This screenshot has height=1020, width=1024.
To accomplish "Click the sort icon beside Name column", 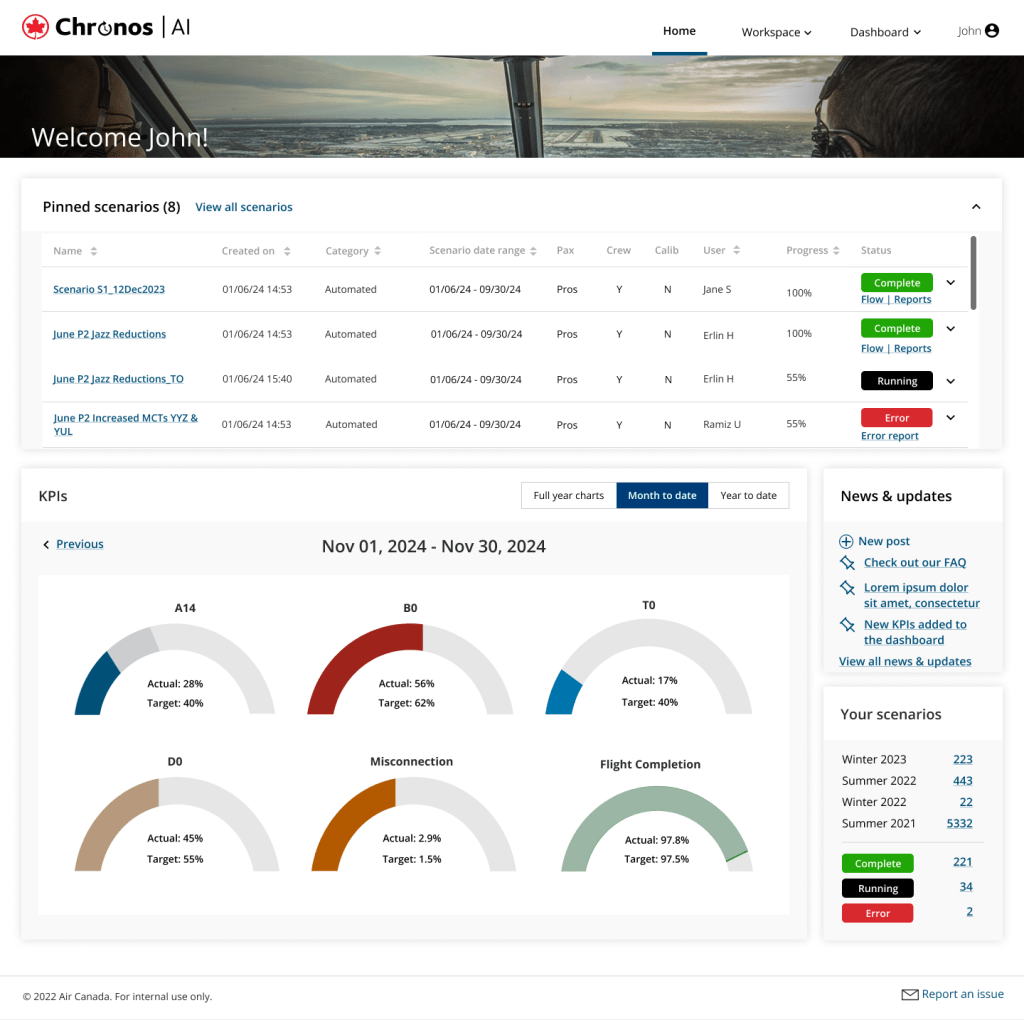I will 94,251.
